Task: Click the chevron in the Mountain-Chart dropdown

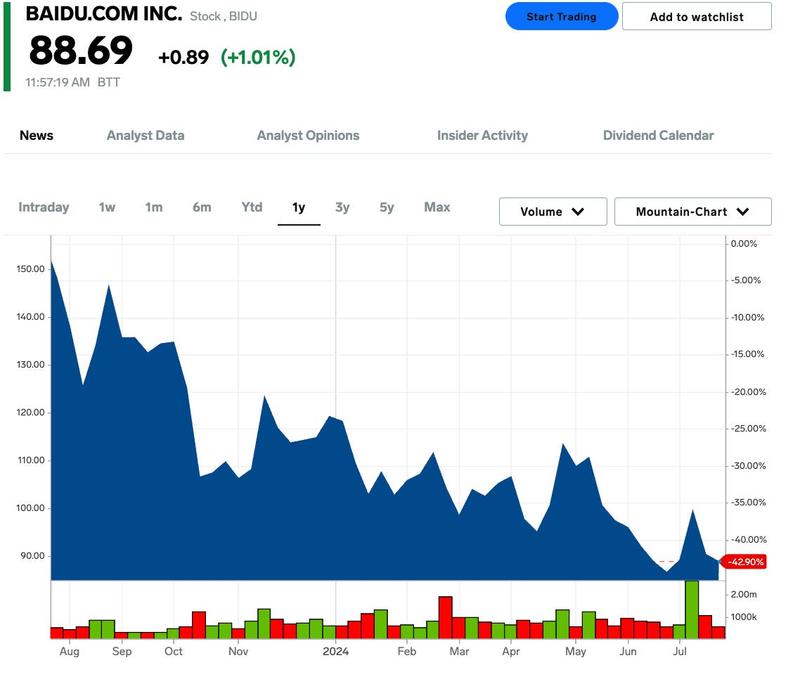Action: pyautogui.click(x=743, y=211)
